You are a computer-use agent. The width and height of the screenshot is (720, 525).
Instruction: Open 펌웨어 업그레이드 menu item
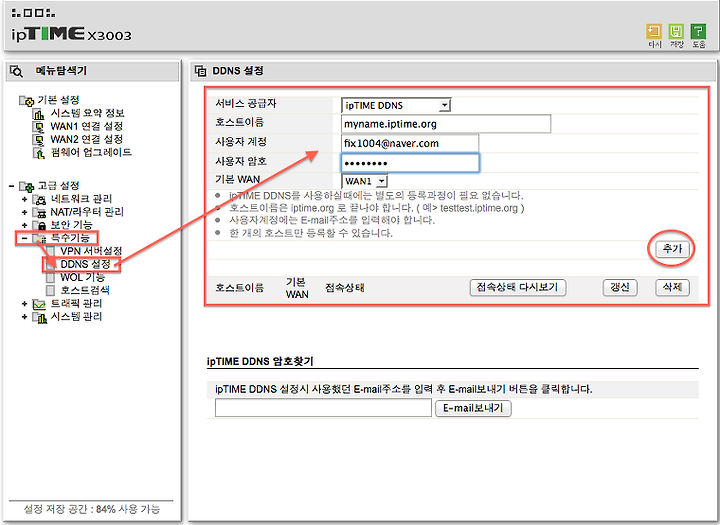point(91,152)
